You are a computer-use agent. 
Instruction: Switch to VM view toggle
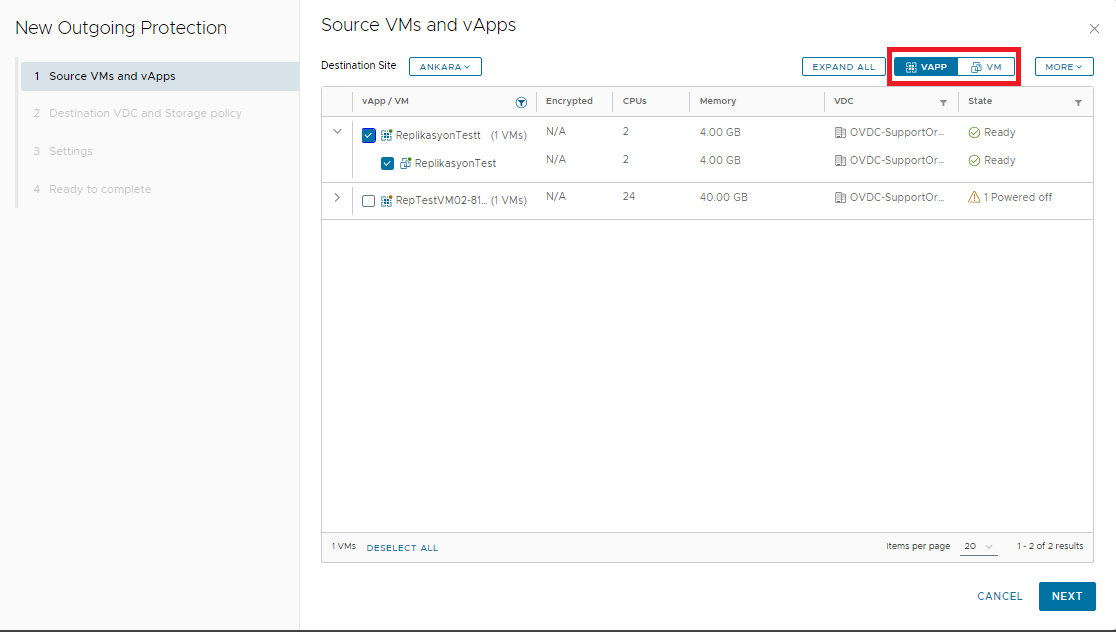click(986, 67)
